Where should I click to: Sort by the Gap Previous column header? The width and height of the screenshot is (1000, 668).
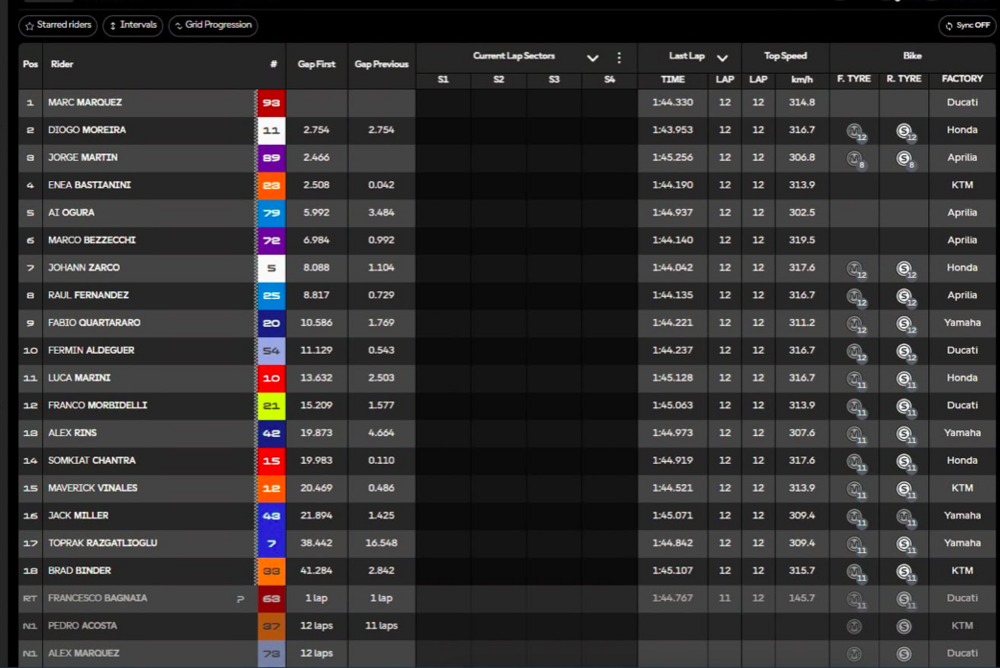click(381, 64)
